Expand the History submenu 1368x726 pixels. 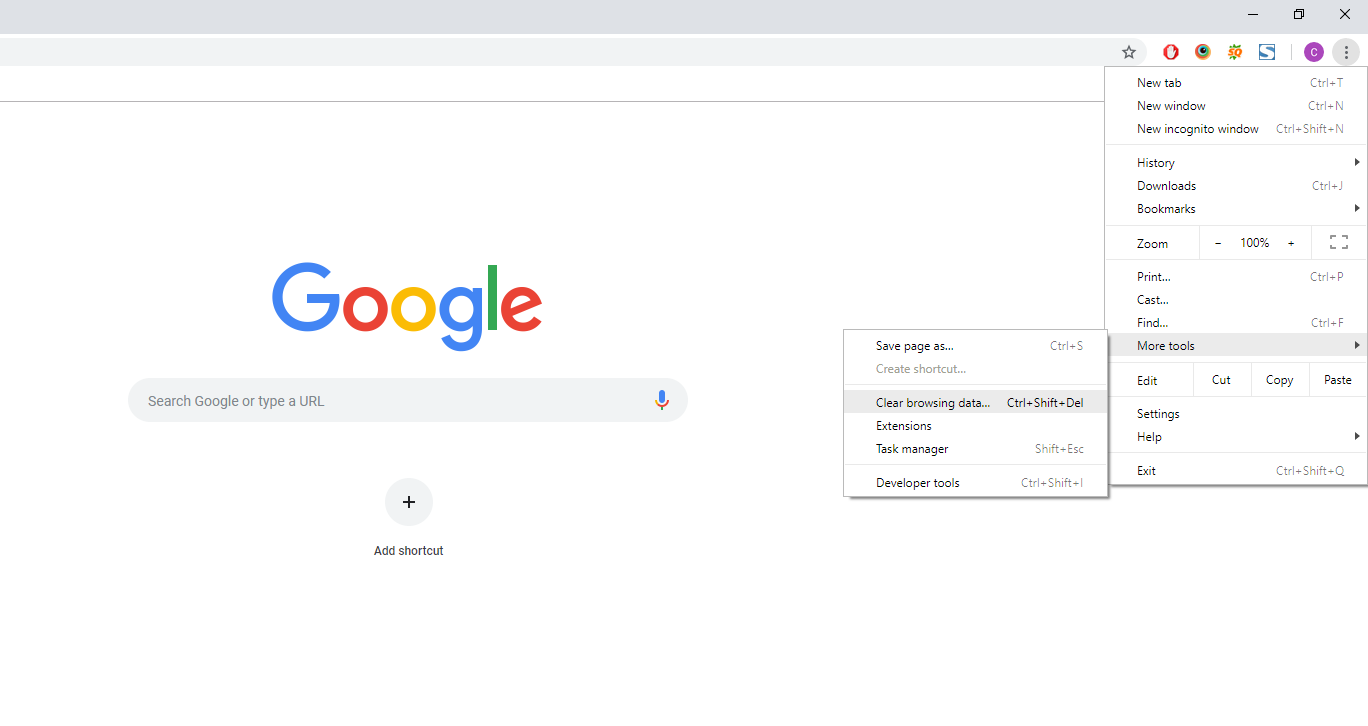tap(1236, 162)
